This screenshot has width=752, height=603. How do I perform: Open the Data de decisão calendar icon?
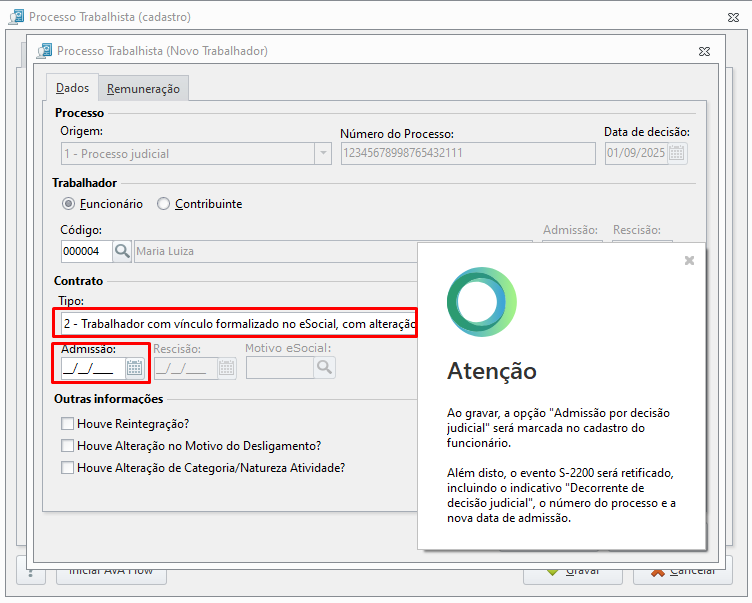(x=677, y=154)
